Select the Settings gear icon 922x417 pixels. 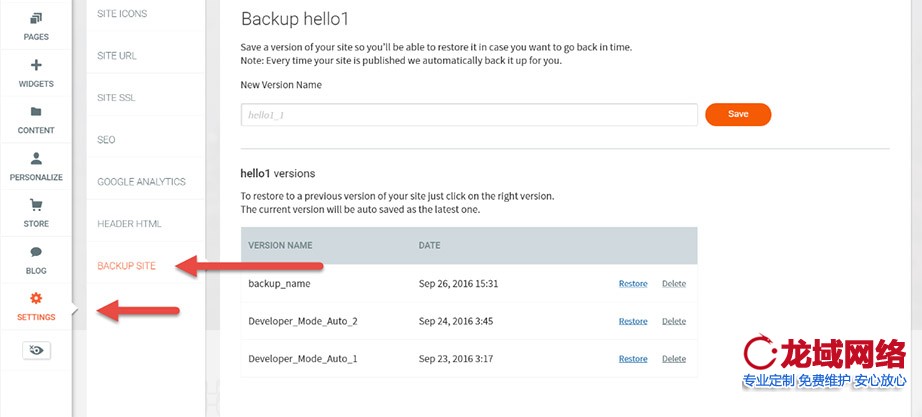click(36, 298)
